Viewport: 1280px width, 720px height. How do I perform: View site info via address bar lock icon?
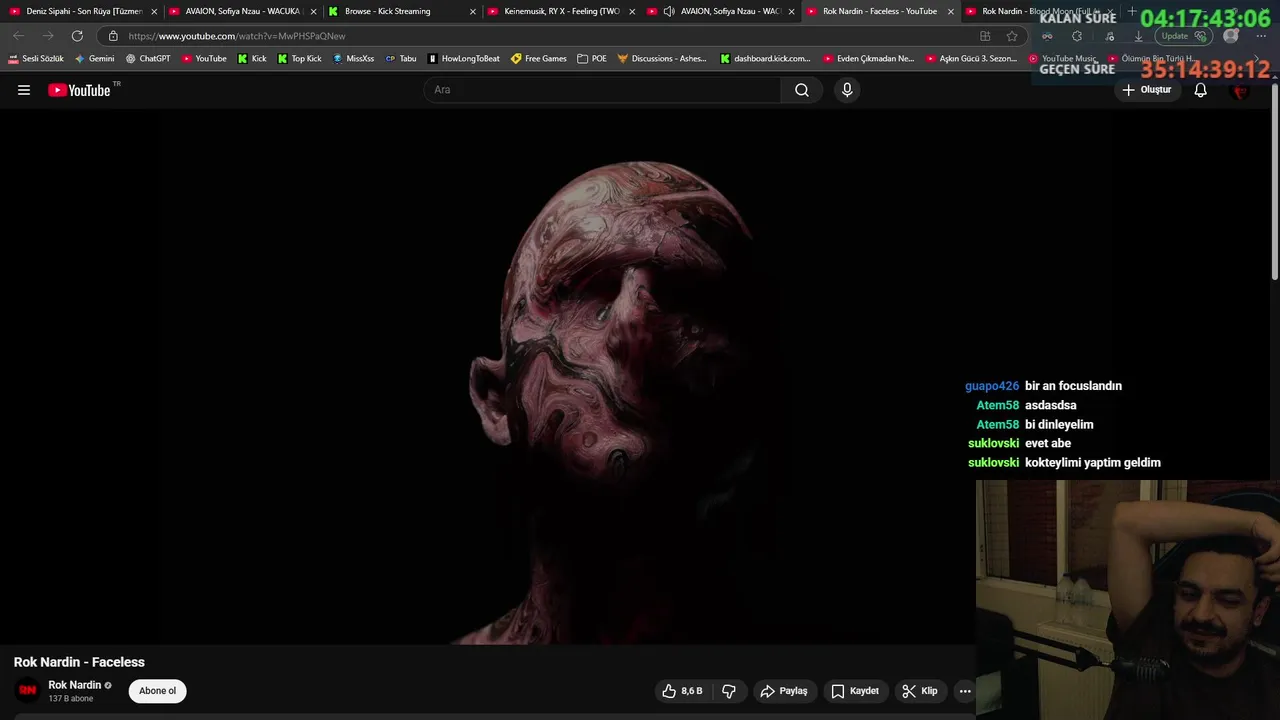113,36
